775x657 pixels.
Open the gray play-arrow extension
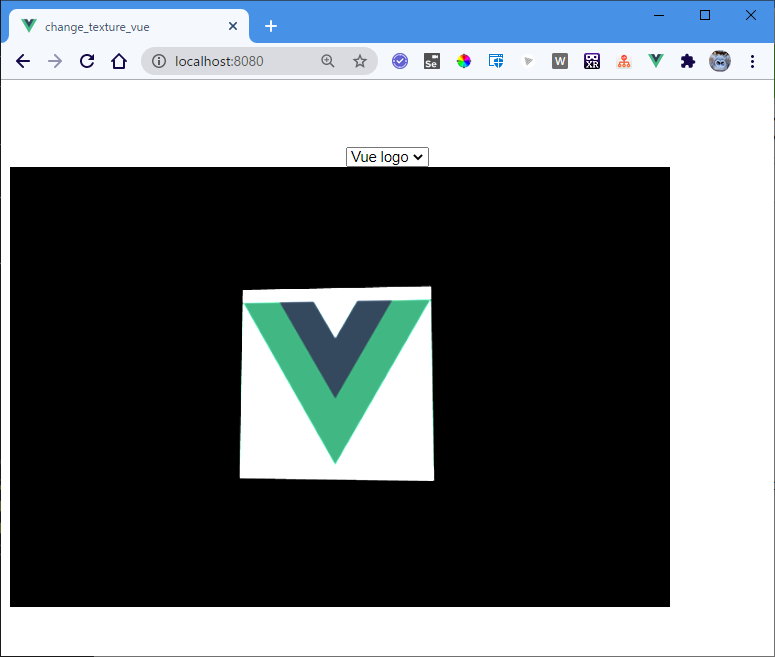528,61
